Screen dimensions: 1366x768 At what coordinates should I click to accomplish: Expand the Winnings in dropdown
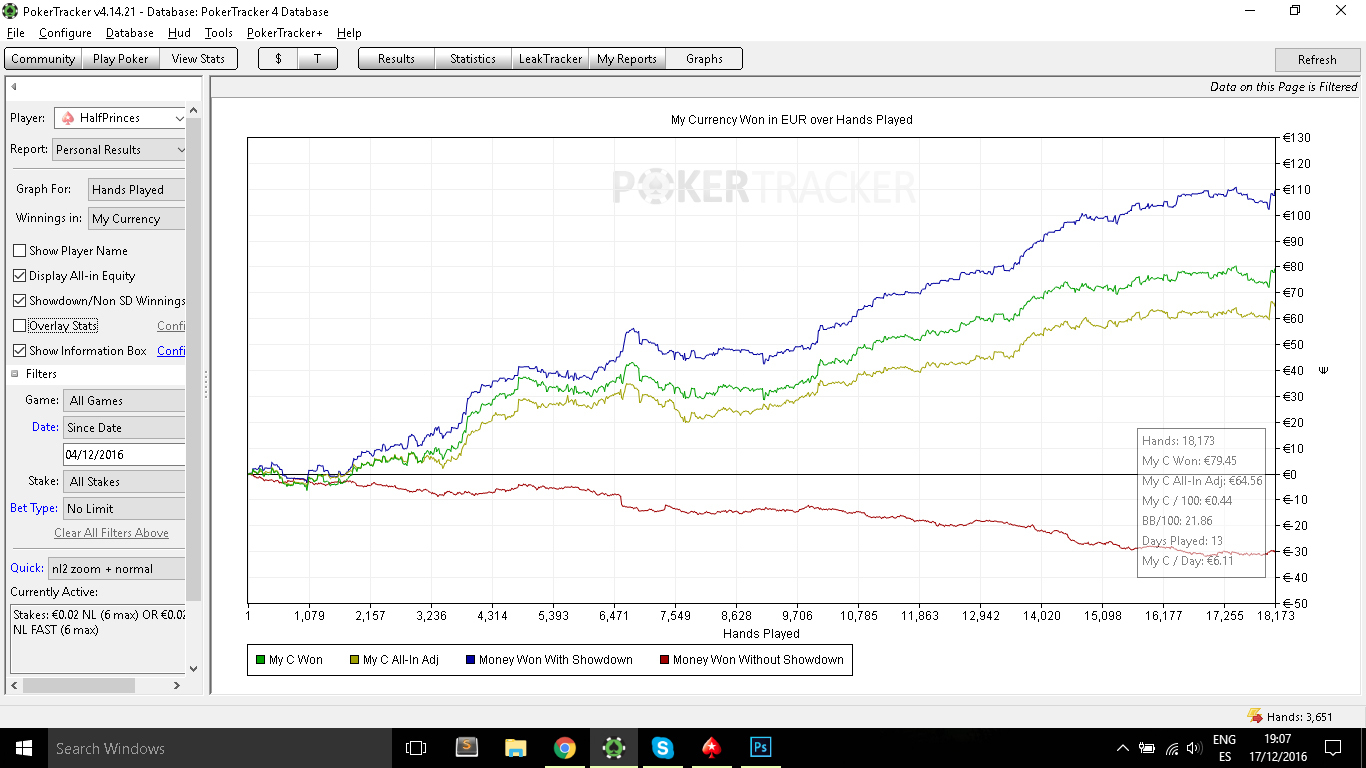point(137,219)
